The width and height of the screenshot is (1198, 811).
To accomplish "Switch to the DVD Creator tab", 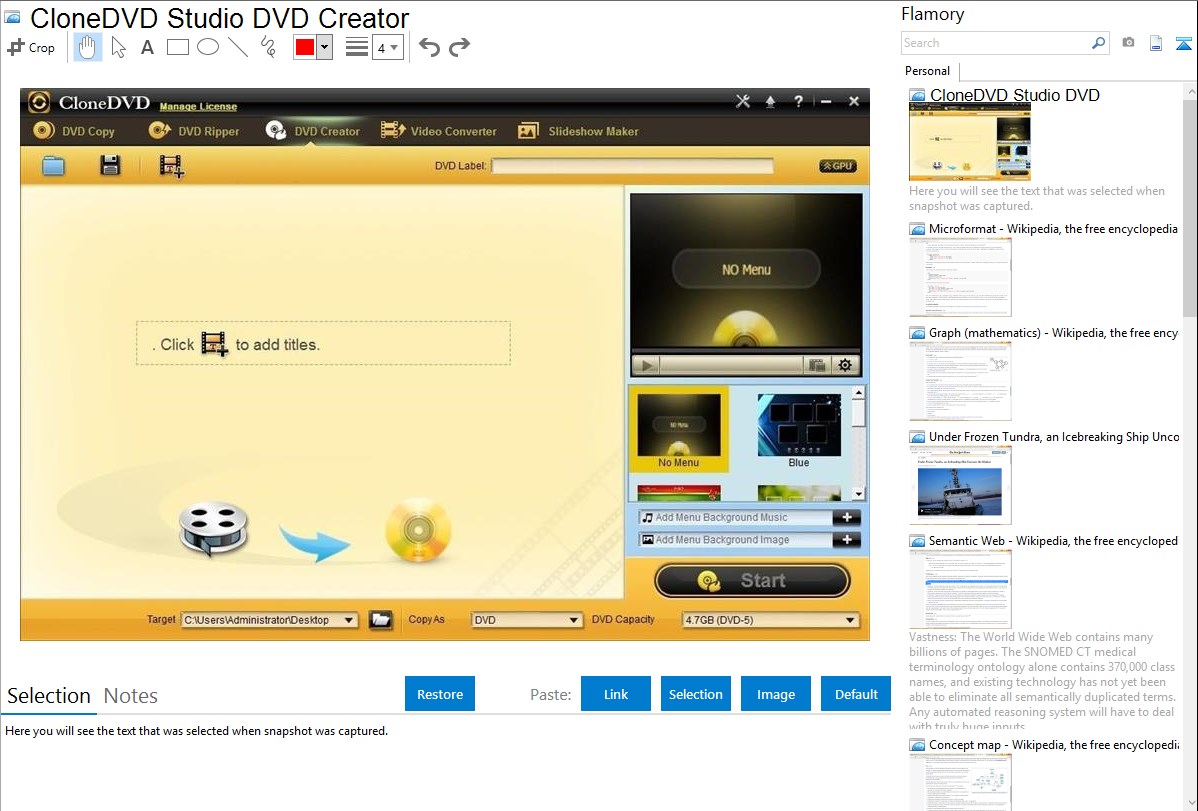I will 312,131.
